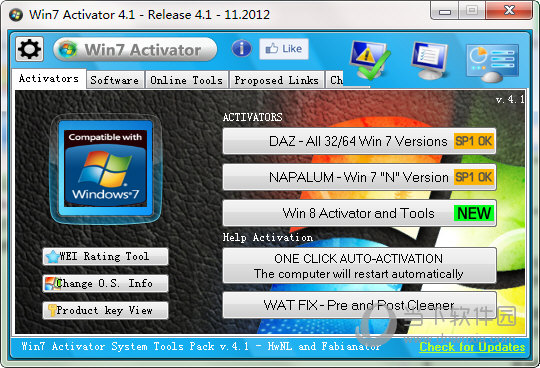This screenshot has width=540, height=368.
Task: Start One Click Auto-Activation
Action: pos(359,266)
